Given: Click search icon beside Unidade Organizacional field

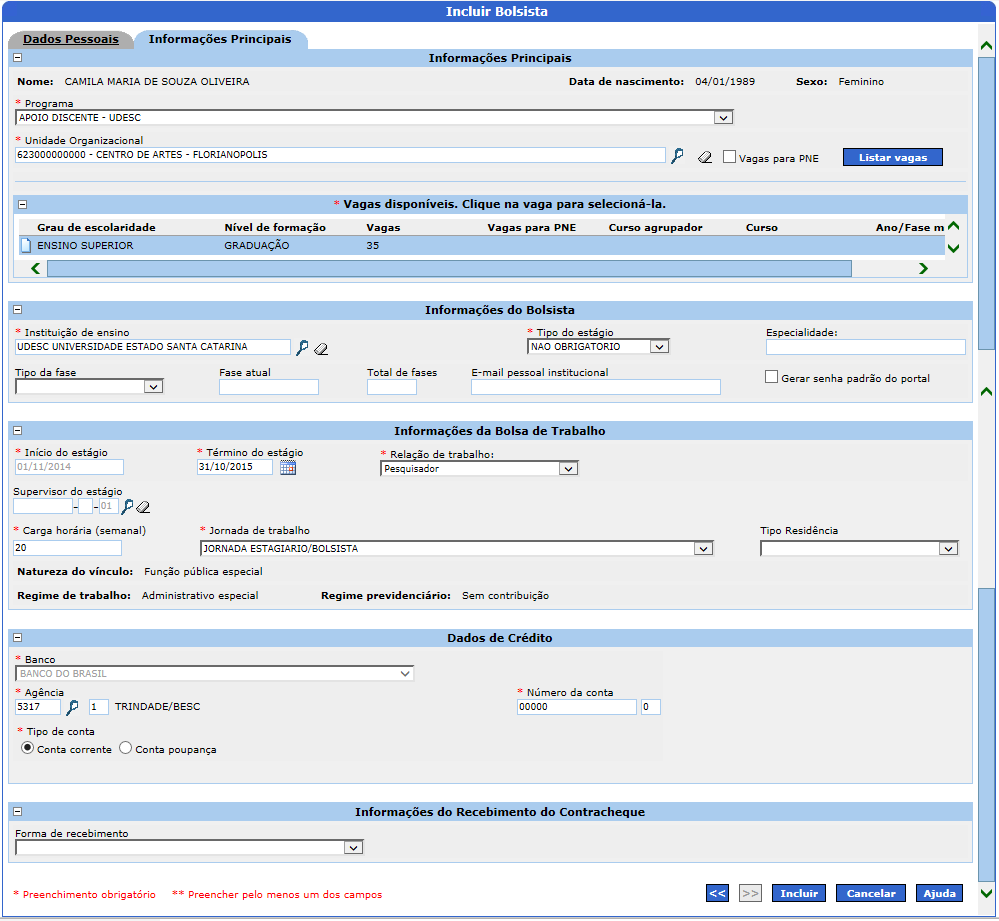Looking at the screenshot, I should coord(677,156).
